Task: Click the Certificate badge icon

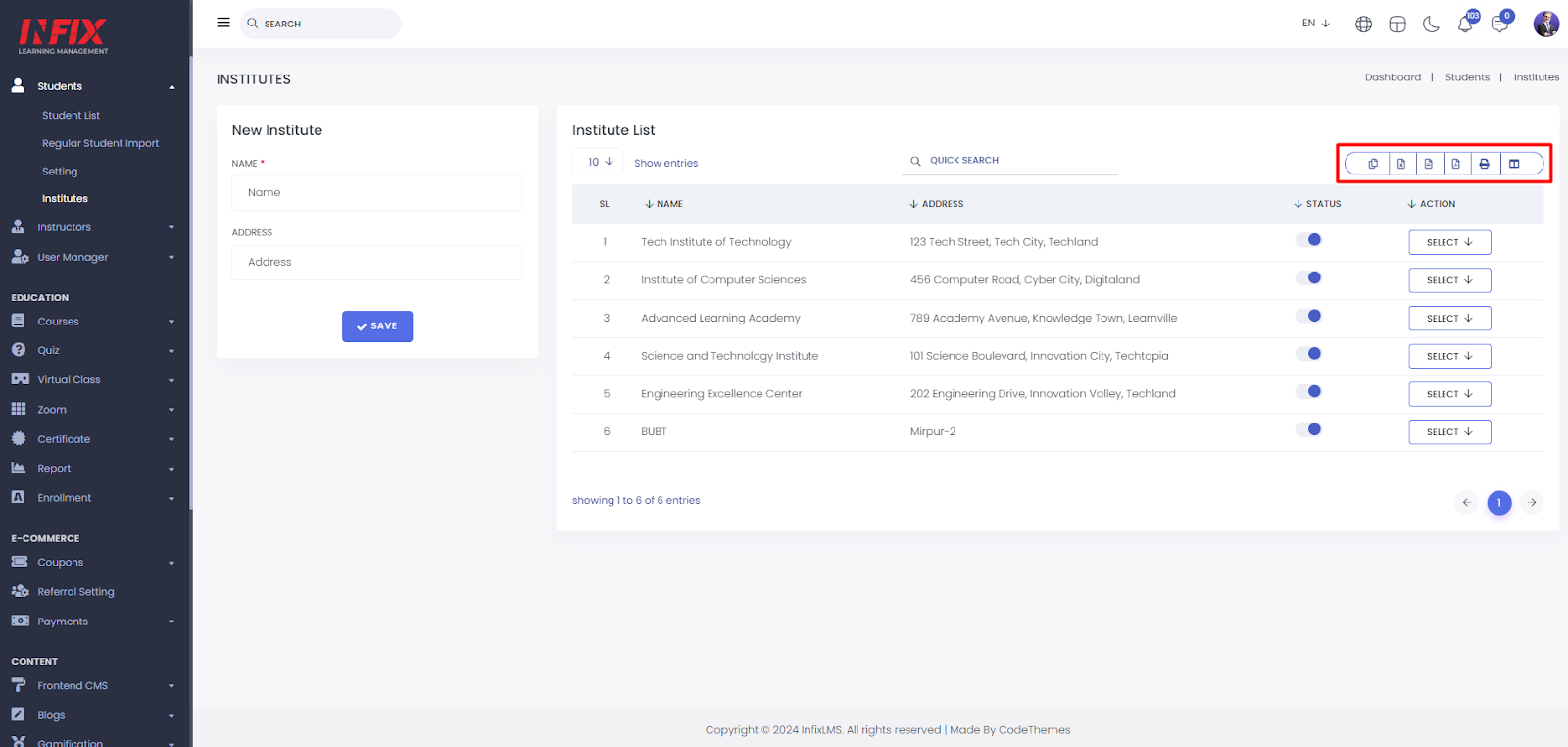Action: (x=18, y=438)
